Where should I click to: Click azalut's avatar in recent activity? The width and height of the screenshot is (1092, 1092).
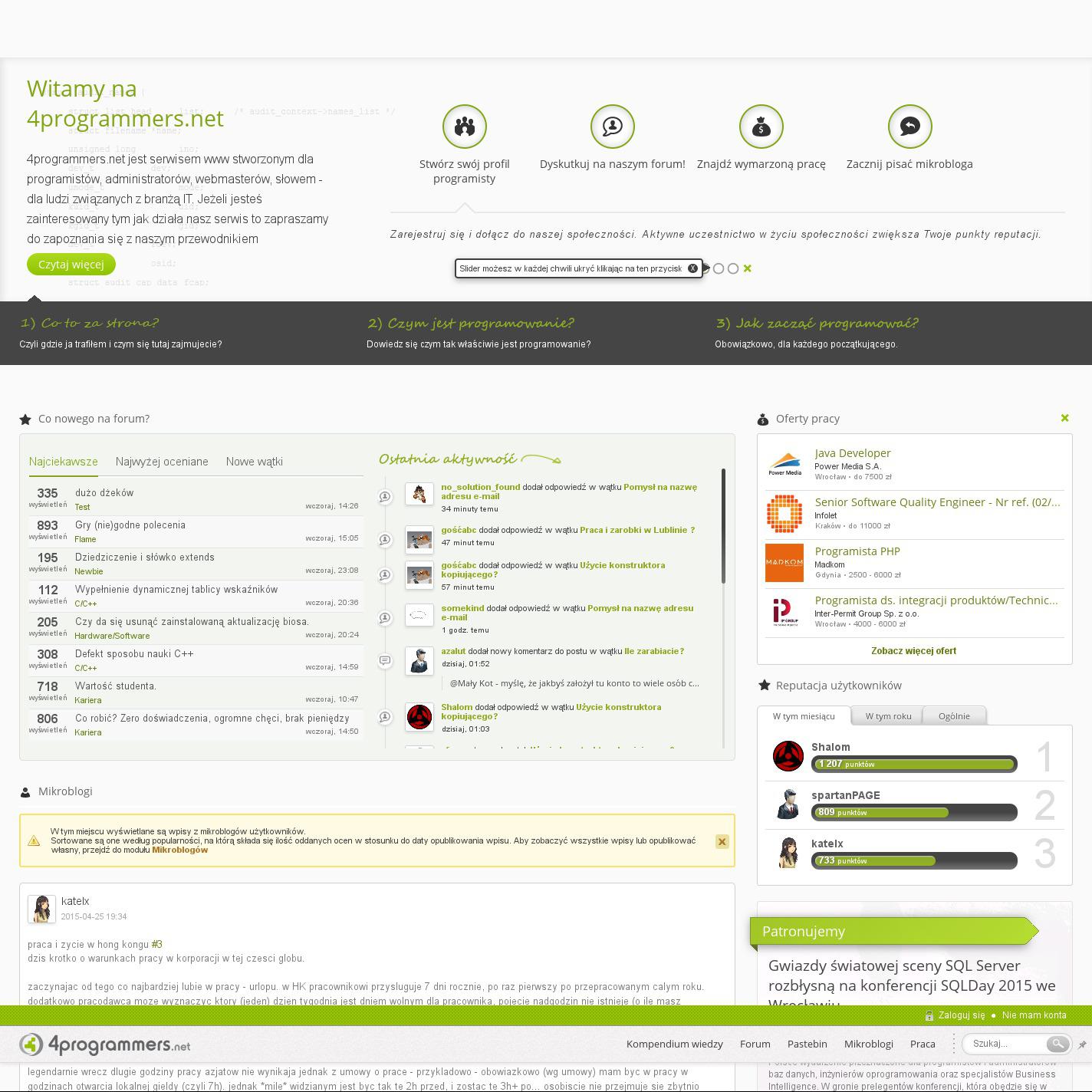tap(419, 661)
